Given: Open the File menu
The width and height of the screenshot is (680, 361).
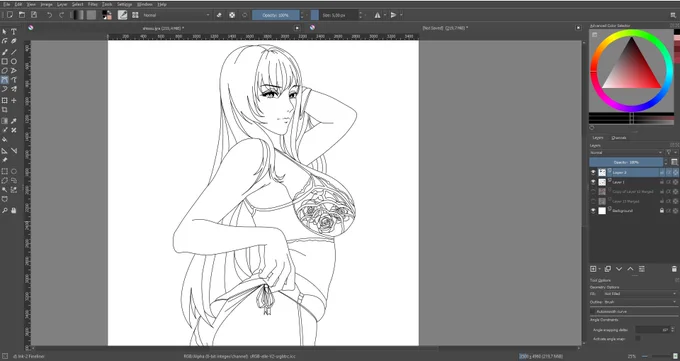Looking at the screenshot, I should 7,4.
